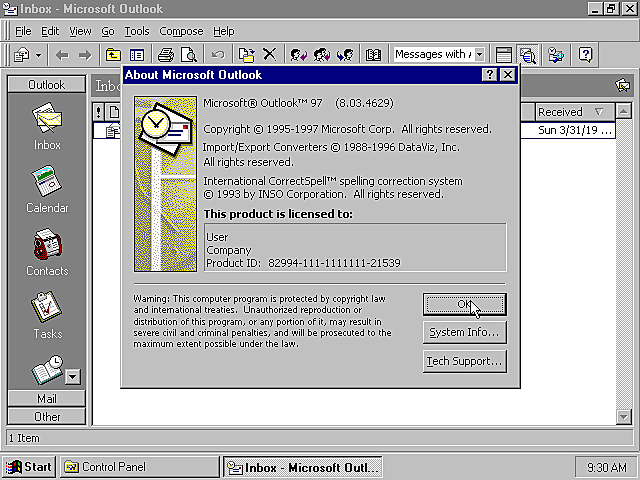Click the message list scroll up arrow
This screenshot has height=480, width=640.
pyautogui.click(x=624, y=111)
